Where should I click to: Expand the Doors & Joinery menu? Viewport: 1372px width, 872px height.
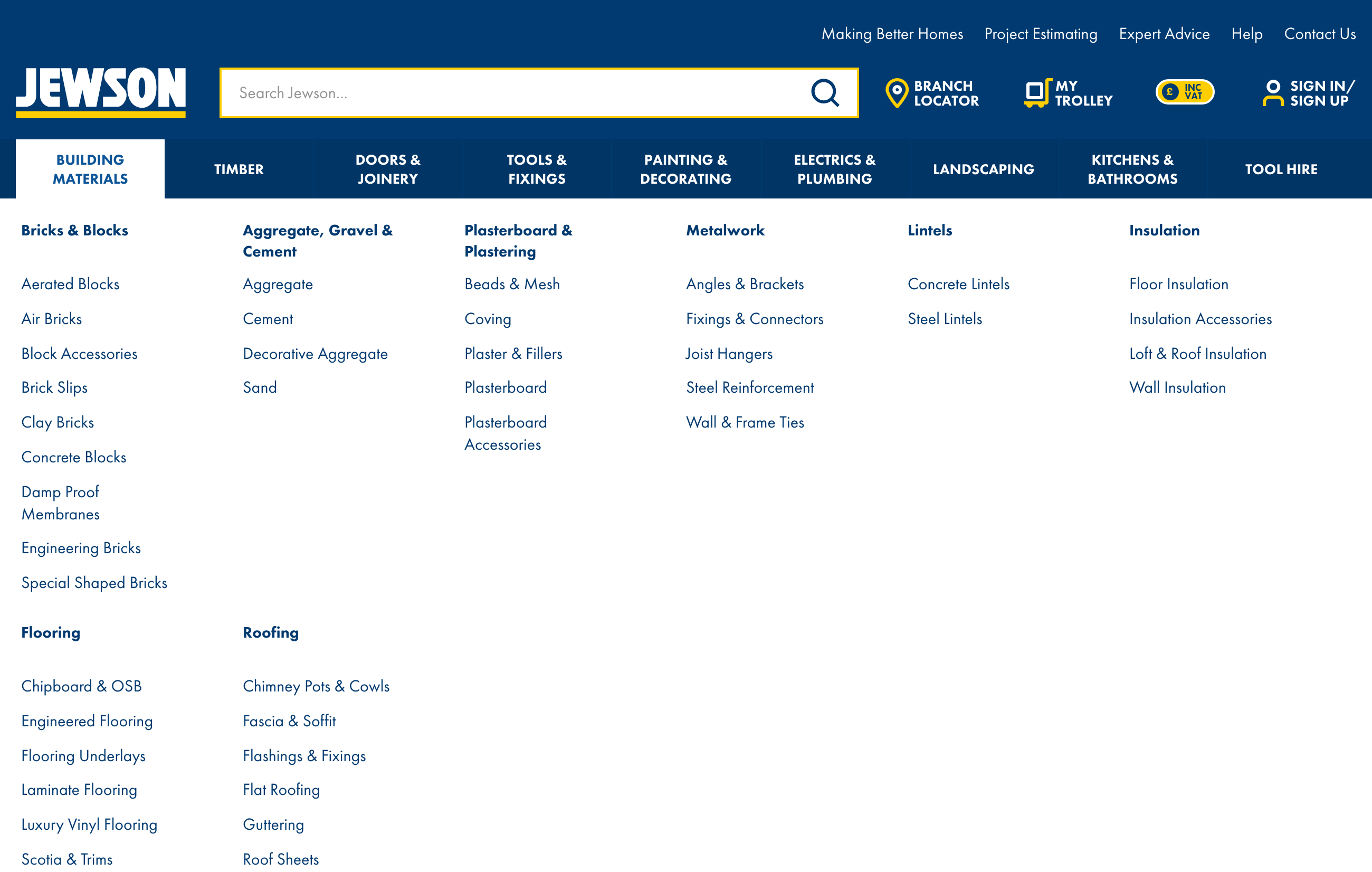click(387, 168)
